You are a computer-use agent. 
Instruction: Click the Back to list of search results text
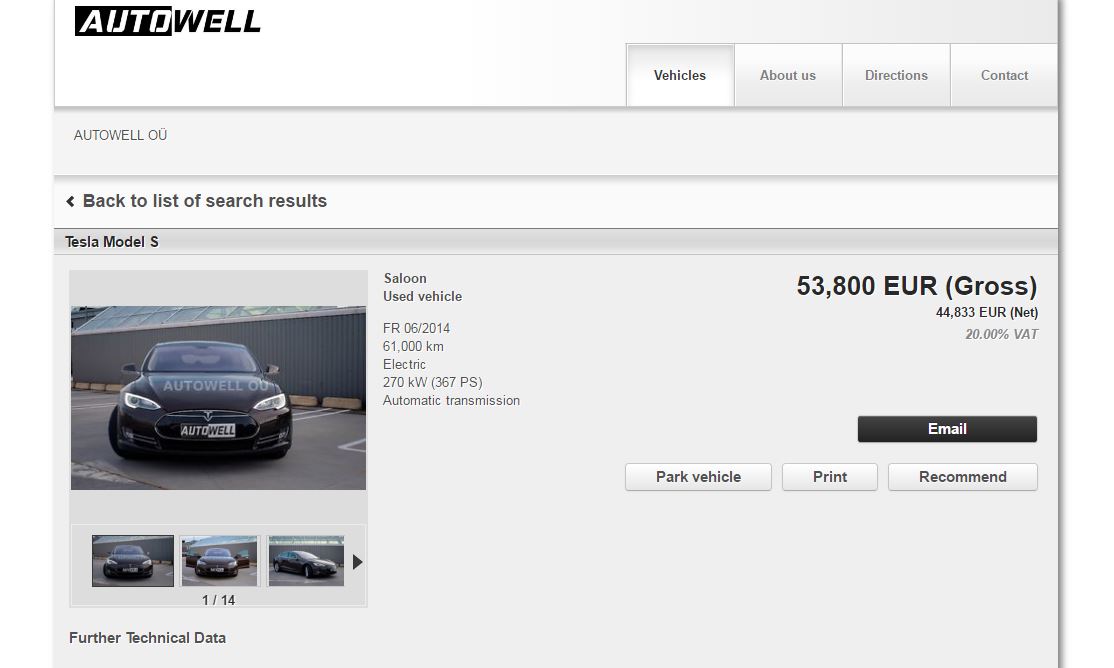click(x=204, y=201)
